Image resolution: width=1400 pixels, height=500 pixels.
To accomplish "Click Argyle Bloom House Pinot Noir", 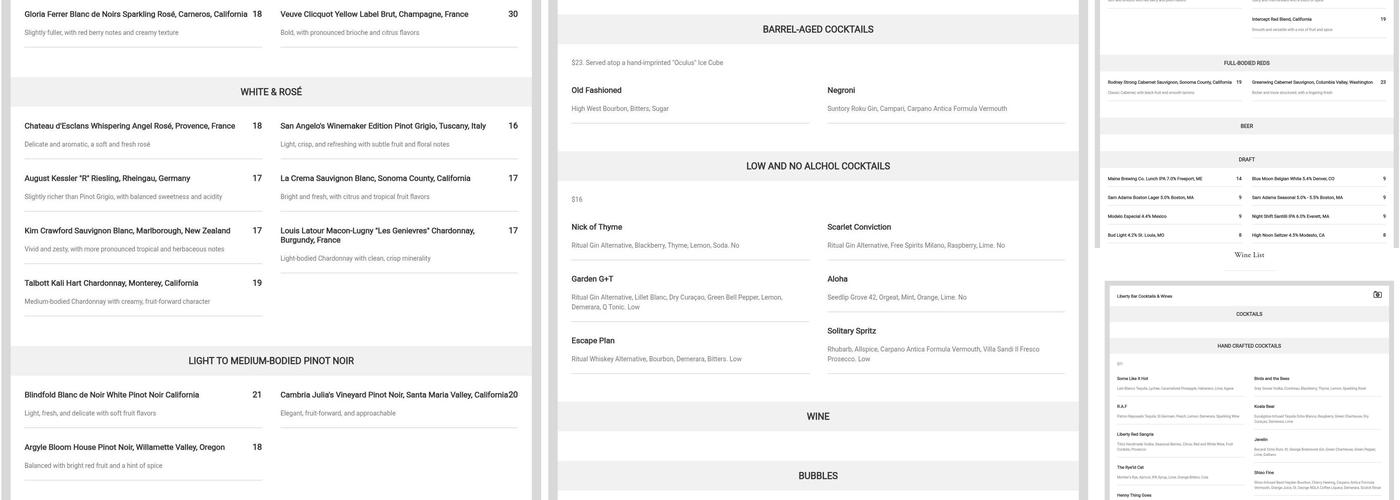I will pyautogui.click(x=124, y=447).
